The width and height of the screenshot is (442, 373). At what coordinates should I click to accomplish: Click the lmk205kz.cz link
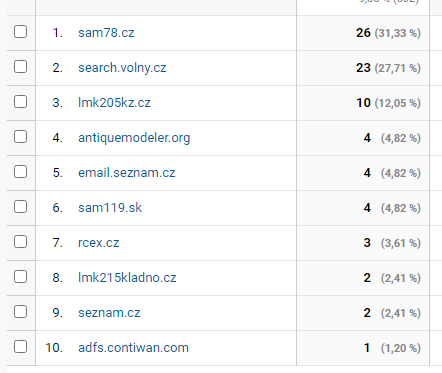click(x=114, y=103)
